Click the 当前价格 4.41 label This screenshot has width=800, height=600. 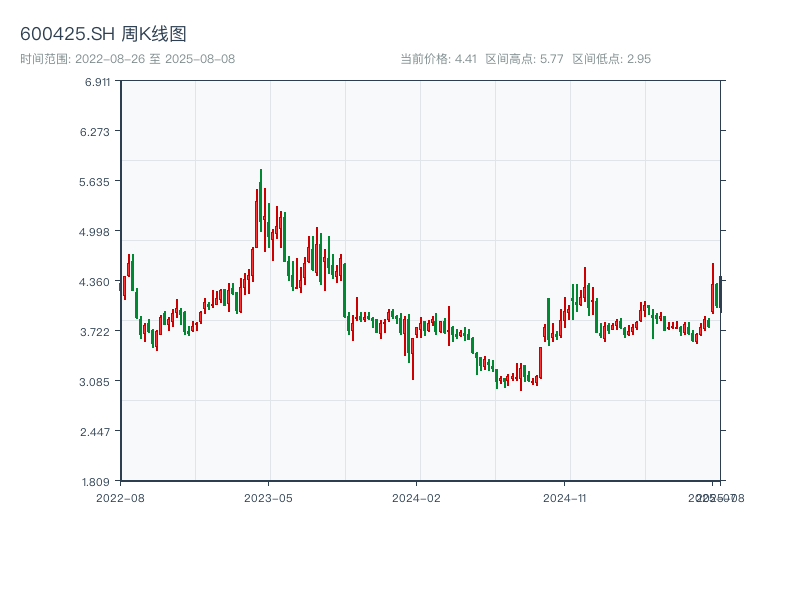pyautogui.click(x=439, y=59)
